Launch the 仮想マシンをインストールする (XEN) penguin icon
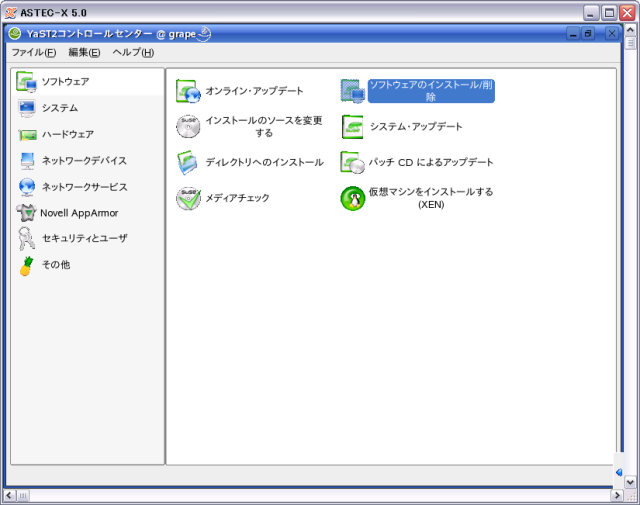 coord(353,198)
